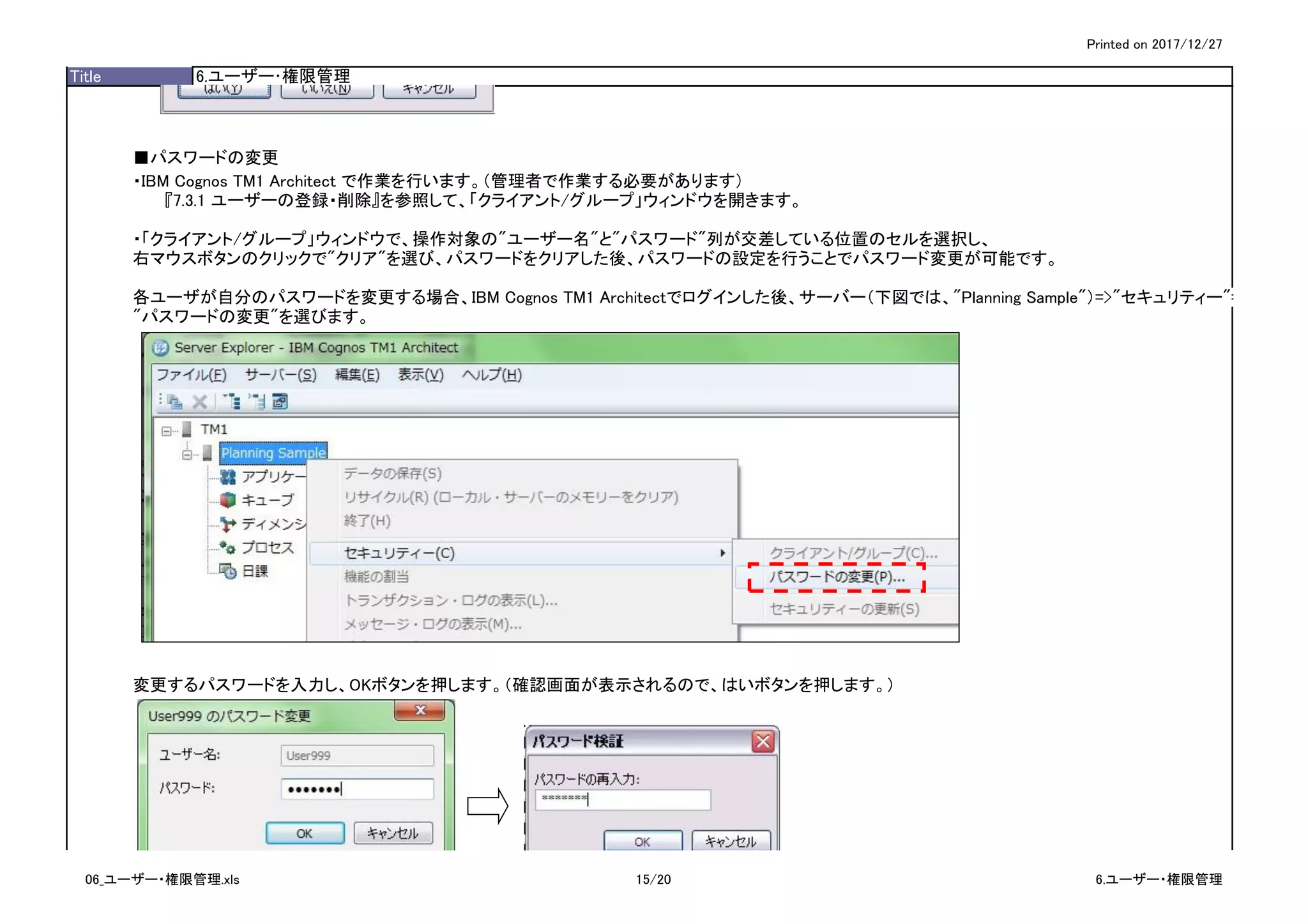This screenshot has width=1308, height=924.
Task: Click OK in User999 password change dialog
Action: pos(305,833)
